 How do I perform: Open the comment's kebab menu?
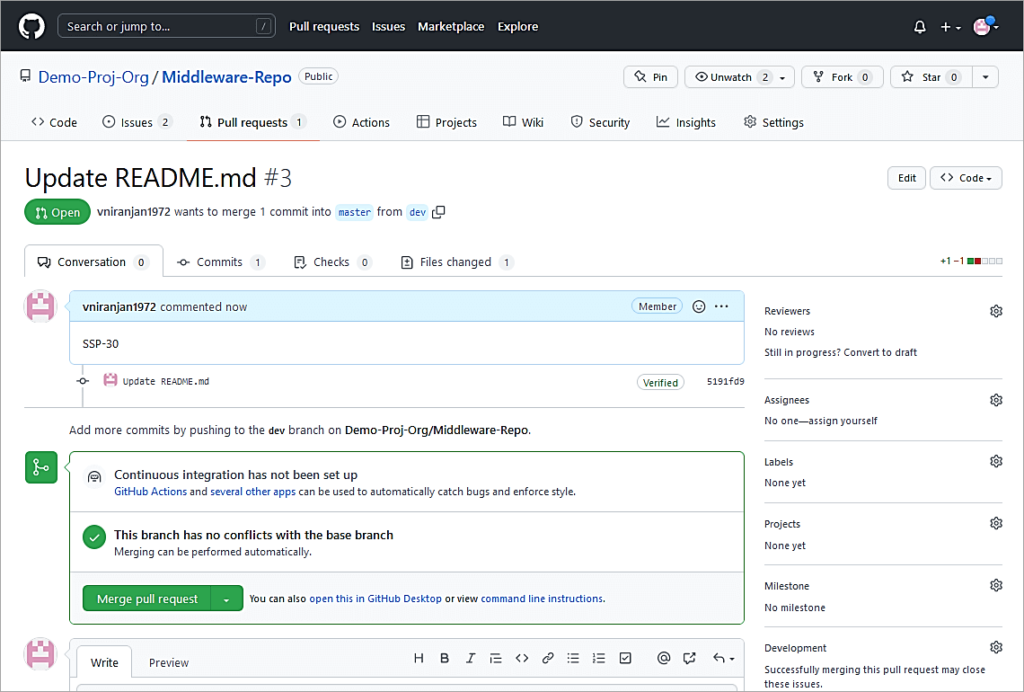(x=722, y=306)
